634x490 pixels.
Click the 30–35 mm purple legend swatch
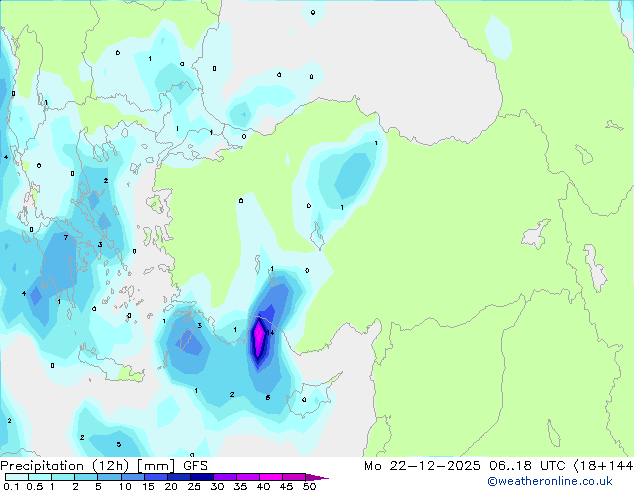(225, 477)
